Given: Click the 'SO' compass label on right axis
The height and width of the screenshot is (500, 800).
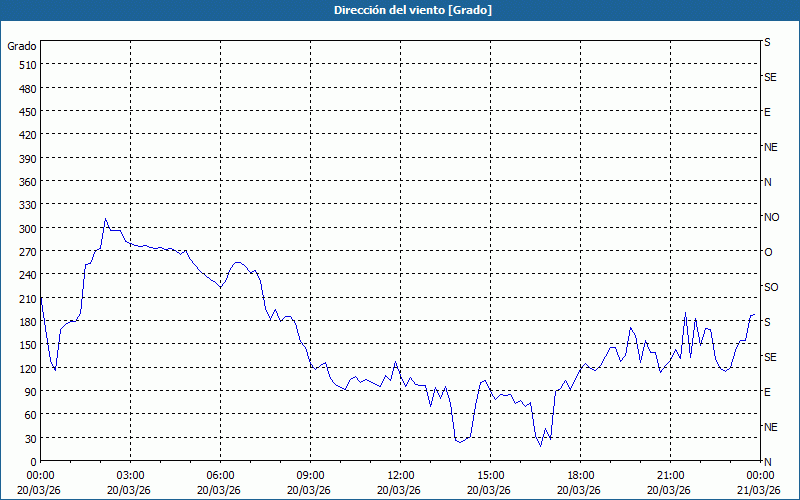Looking at the screenshot, I should pyautogui.click(x=771, y=287).
